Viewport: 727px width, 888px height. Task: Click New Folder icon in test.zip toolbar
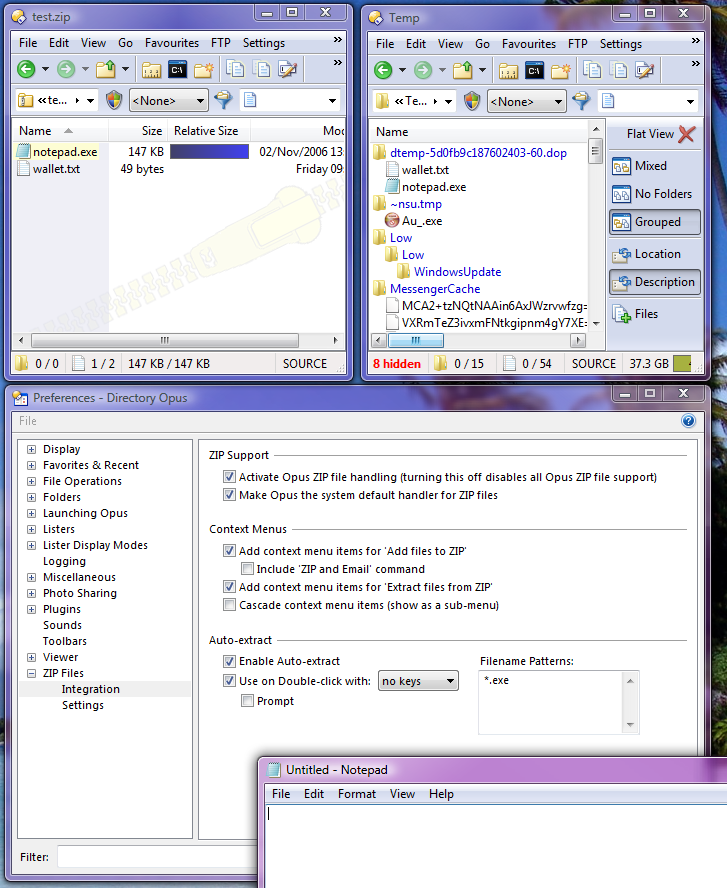(204, 70)
